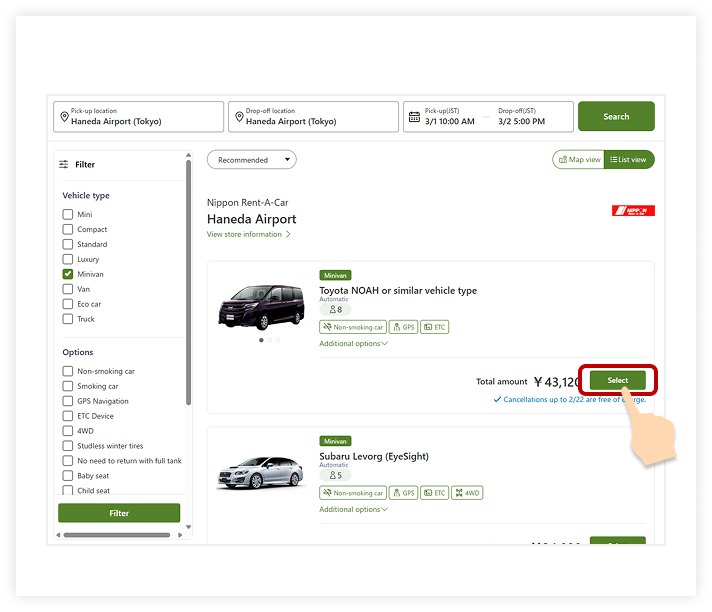Check the Standard vehicle type
The image size is (712, 612).
click(x=68, y=244)
